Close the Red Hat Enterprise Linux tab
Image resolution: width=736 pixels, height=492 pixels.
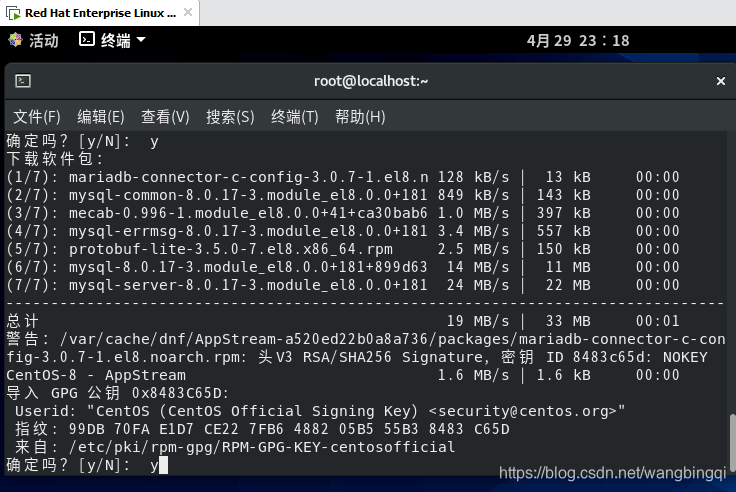188,12
